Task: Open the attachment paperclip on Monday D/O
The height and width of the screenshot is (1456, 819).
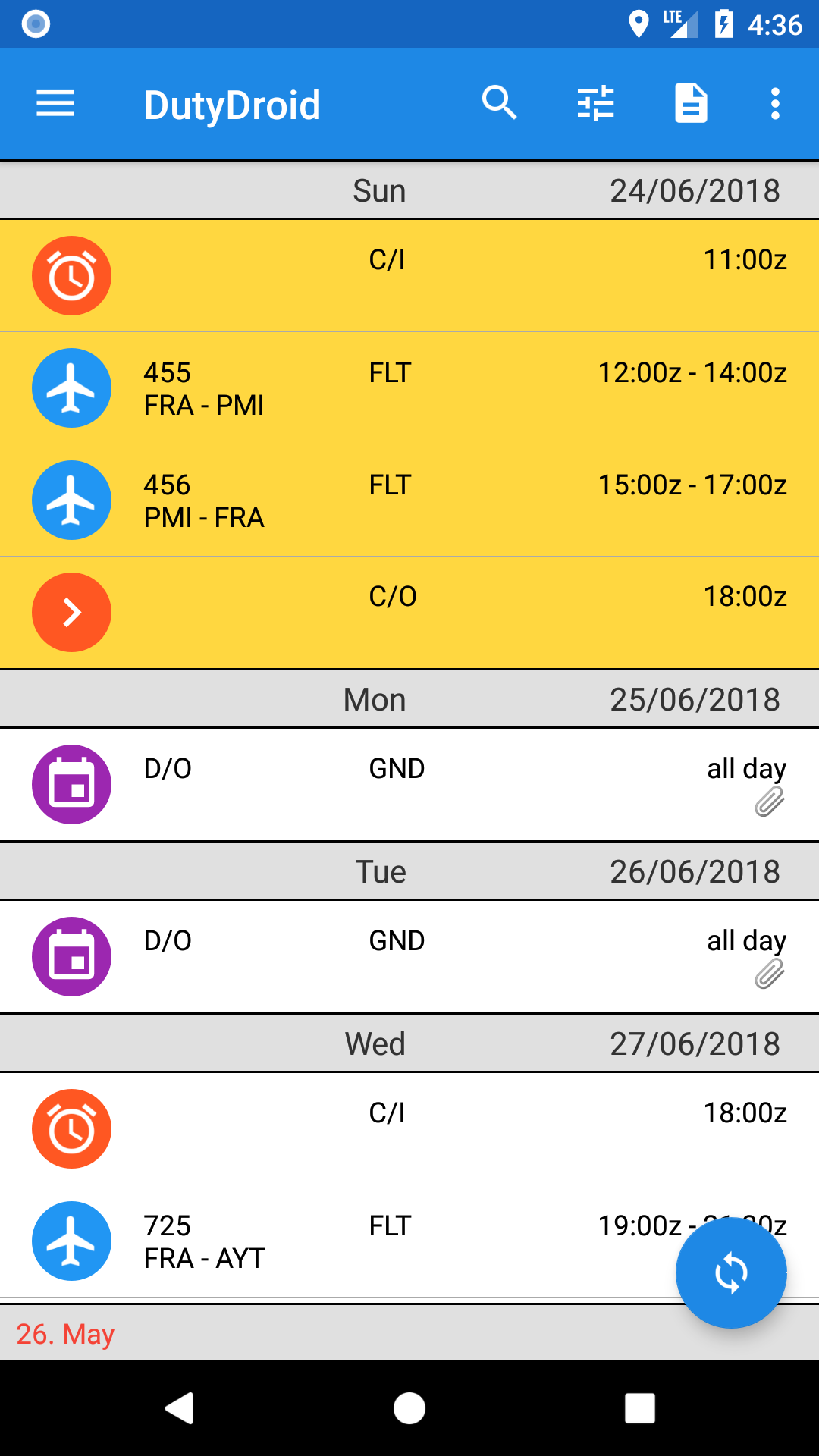Action: (x=770, y=802)
